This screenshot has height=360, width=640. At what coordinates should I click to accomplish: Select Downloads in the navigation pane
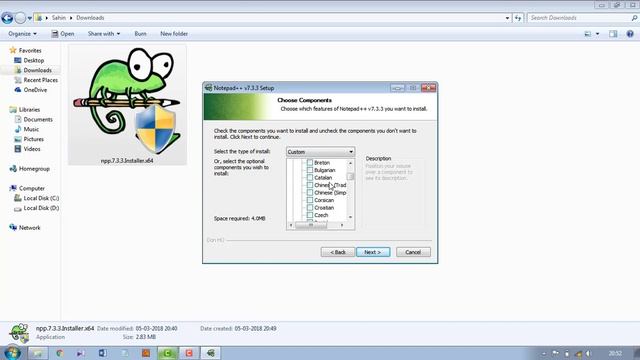click(33, 70)
